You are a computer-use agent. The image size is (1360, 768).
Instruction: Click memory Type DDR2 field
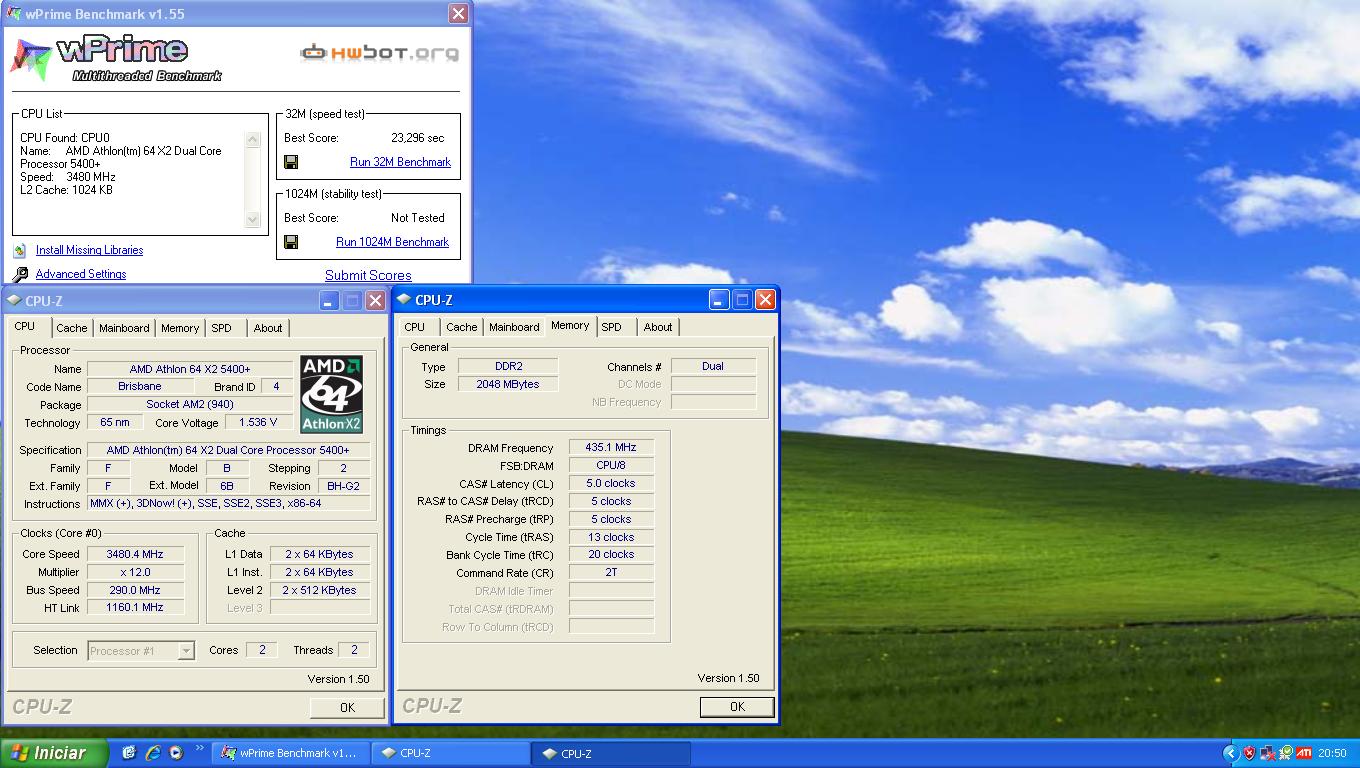tap(509, 366)
